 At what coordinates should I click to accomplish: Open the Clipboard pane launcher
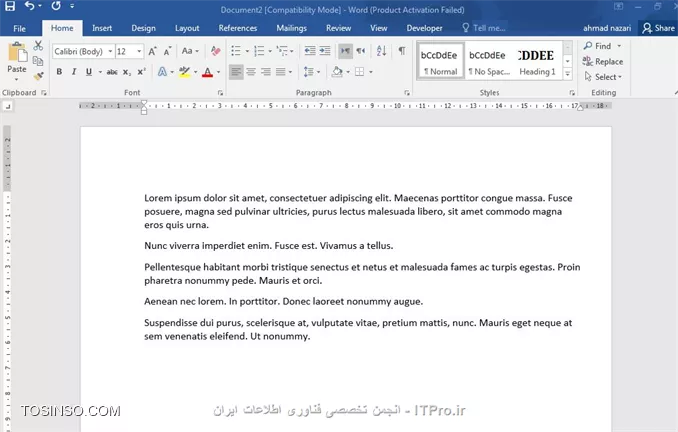pyautogui.click(x=44, y=93)
